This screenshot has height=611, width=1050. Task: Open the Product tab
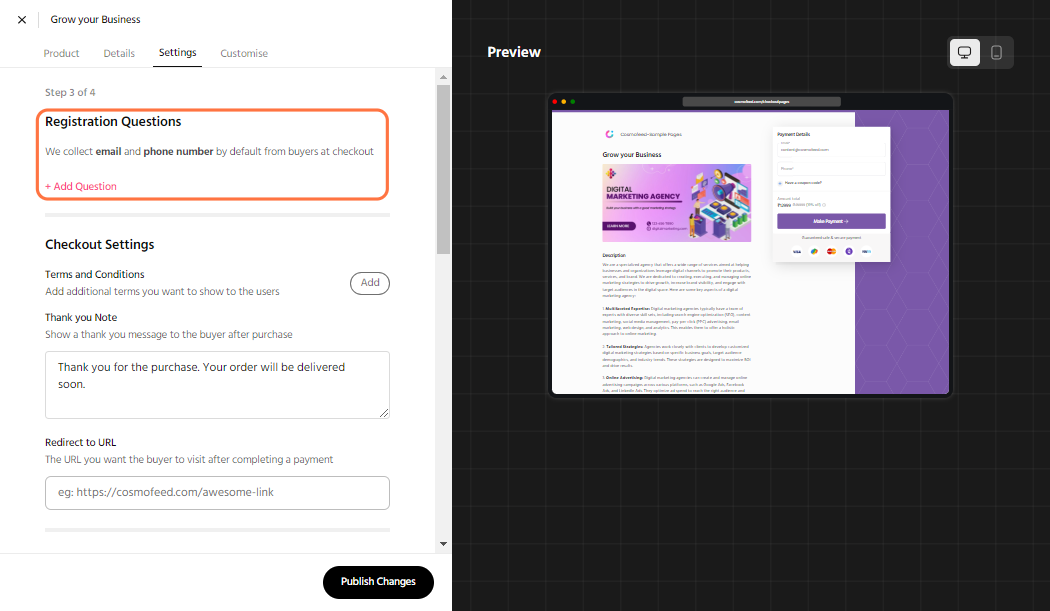(x=61, y=53)
